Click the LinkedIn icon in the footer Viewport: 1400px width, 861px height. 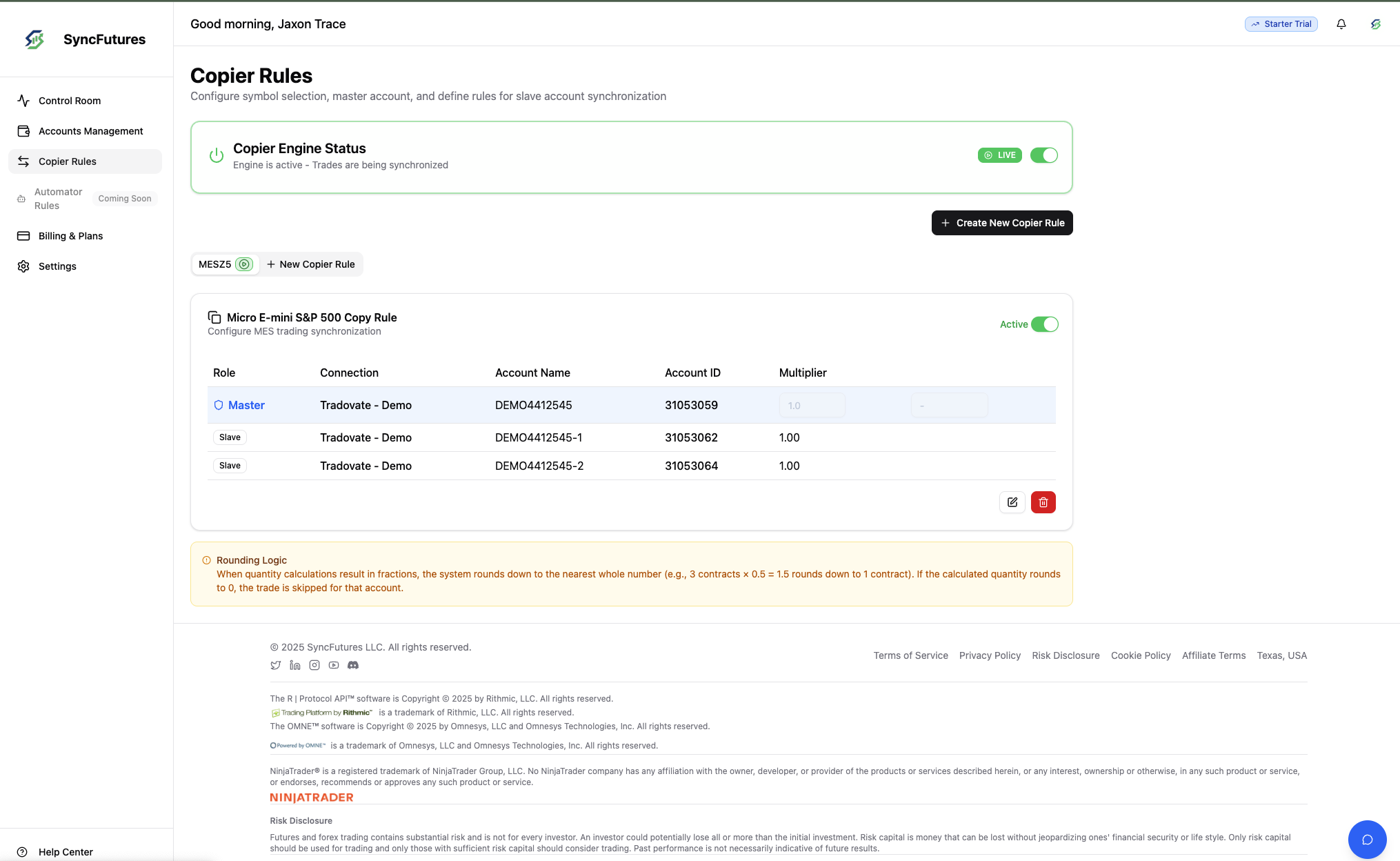295,665
